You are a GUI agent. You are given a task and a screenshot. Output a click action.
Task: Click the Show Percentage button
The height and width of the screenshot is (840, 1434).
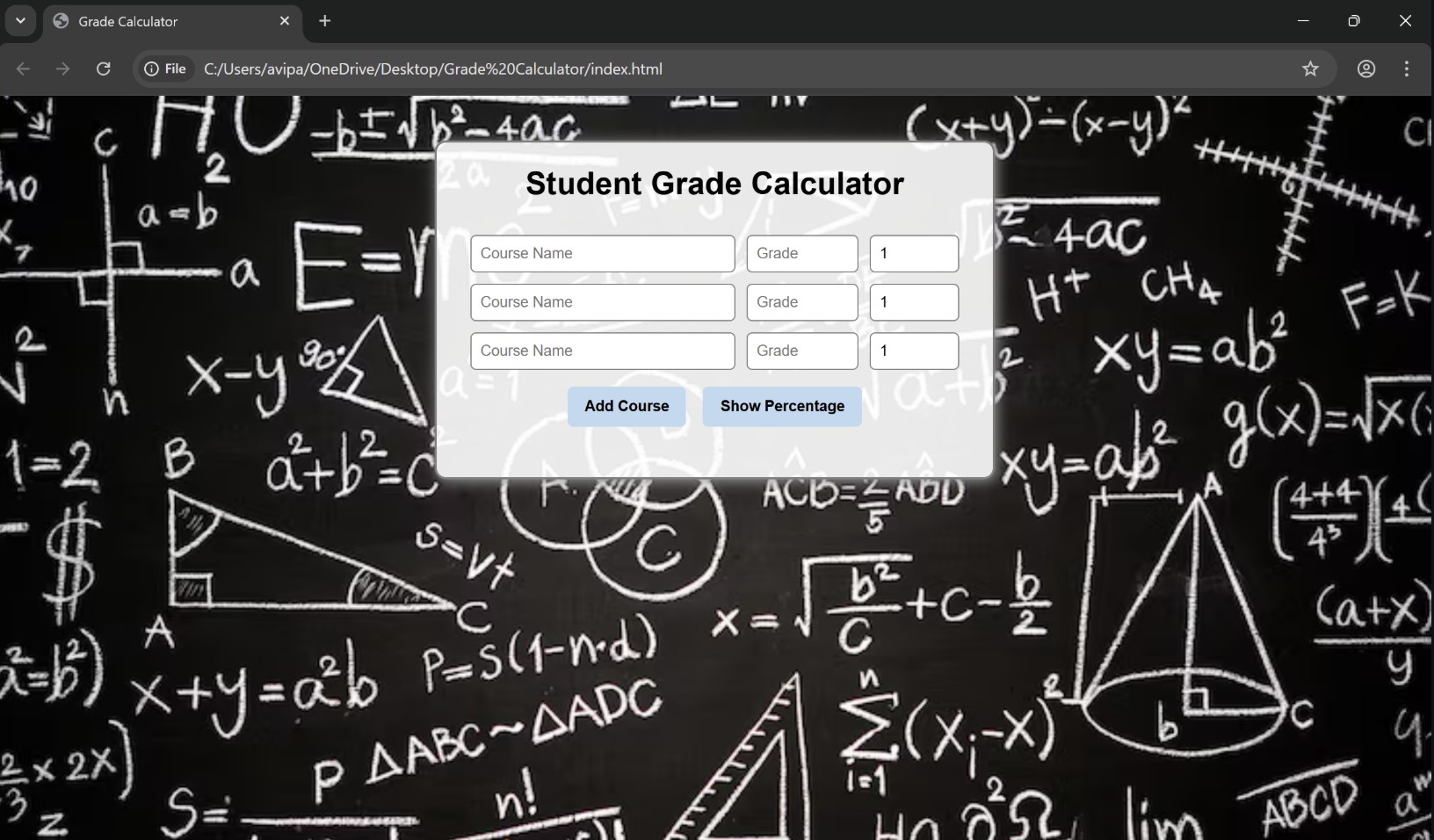click(x=781, y=406)
